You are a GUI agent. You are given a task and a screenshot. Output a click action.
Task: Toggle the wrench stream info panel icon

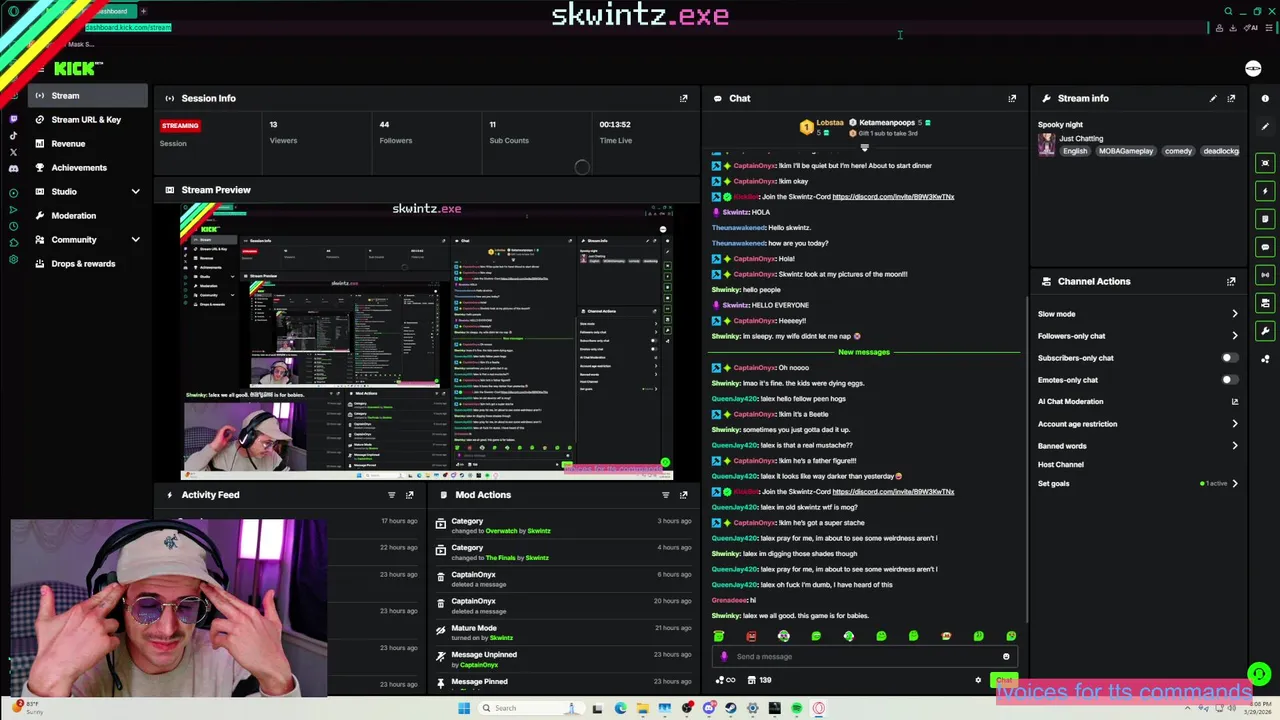click(x=1265, y=331)
